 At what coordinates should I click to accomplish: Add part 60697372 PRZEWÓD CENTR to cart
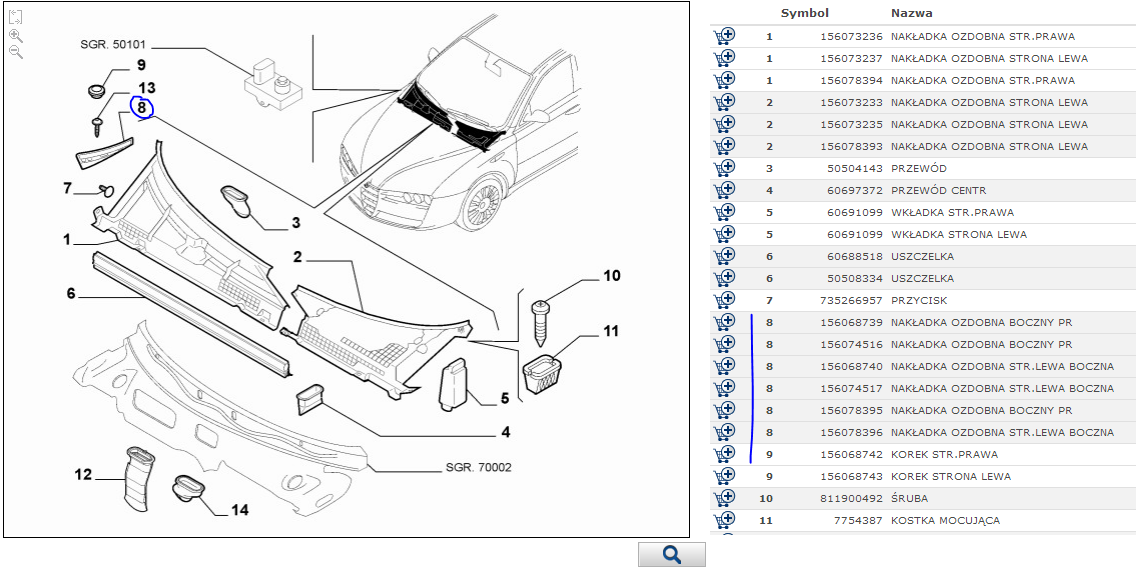(724, 191)
